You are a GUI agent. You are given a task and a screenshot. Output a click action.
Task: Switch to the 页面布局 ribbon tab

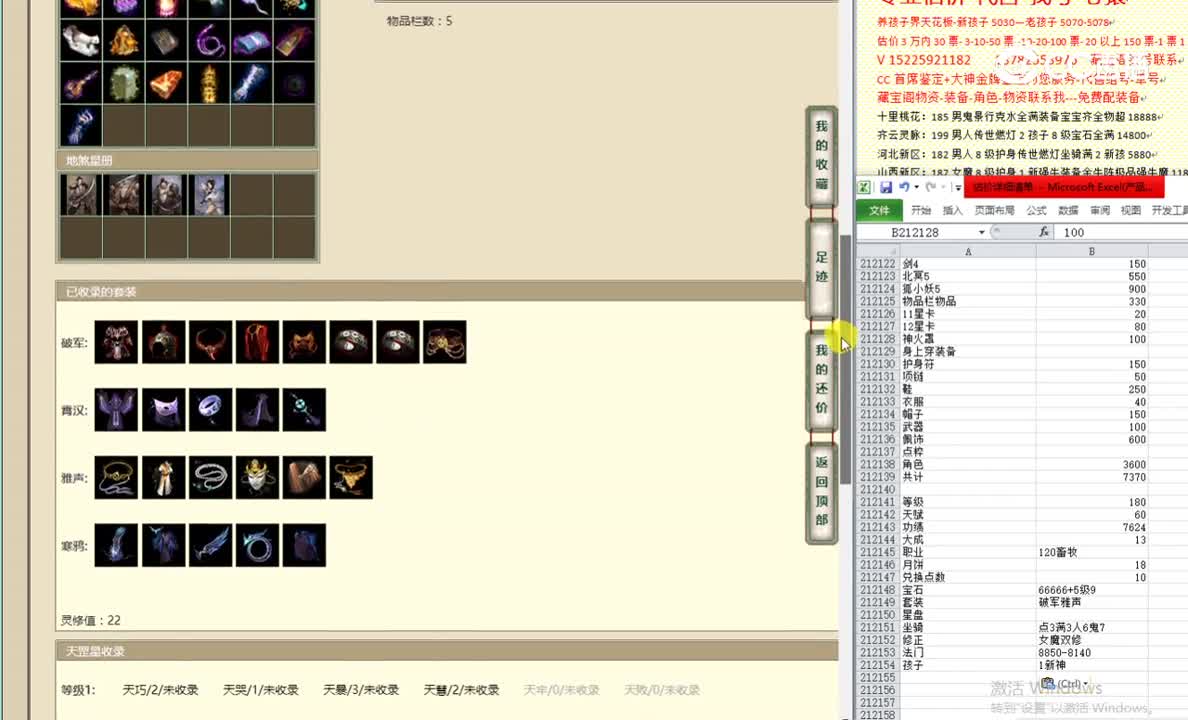tap(994, 211)
